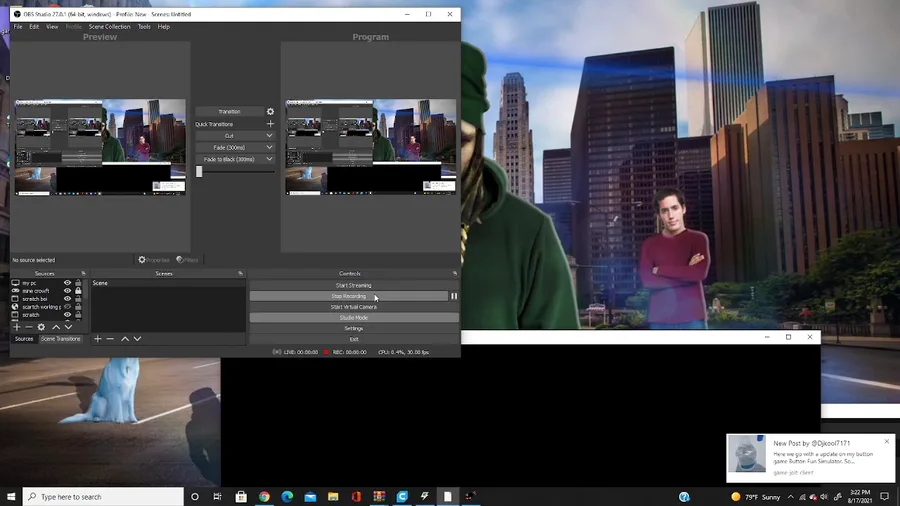Pop out the Controls dock icon

455,274
